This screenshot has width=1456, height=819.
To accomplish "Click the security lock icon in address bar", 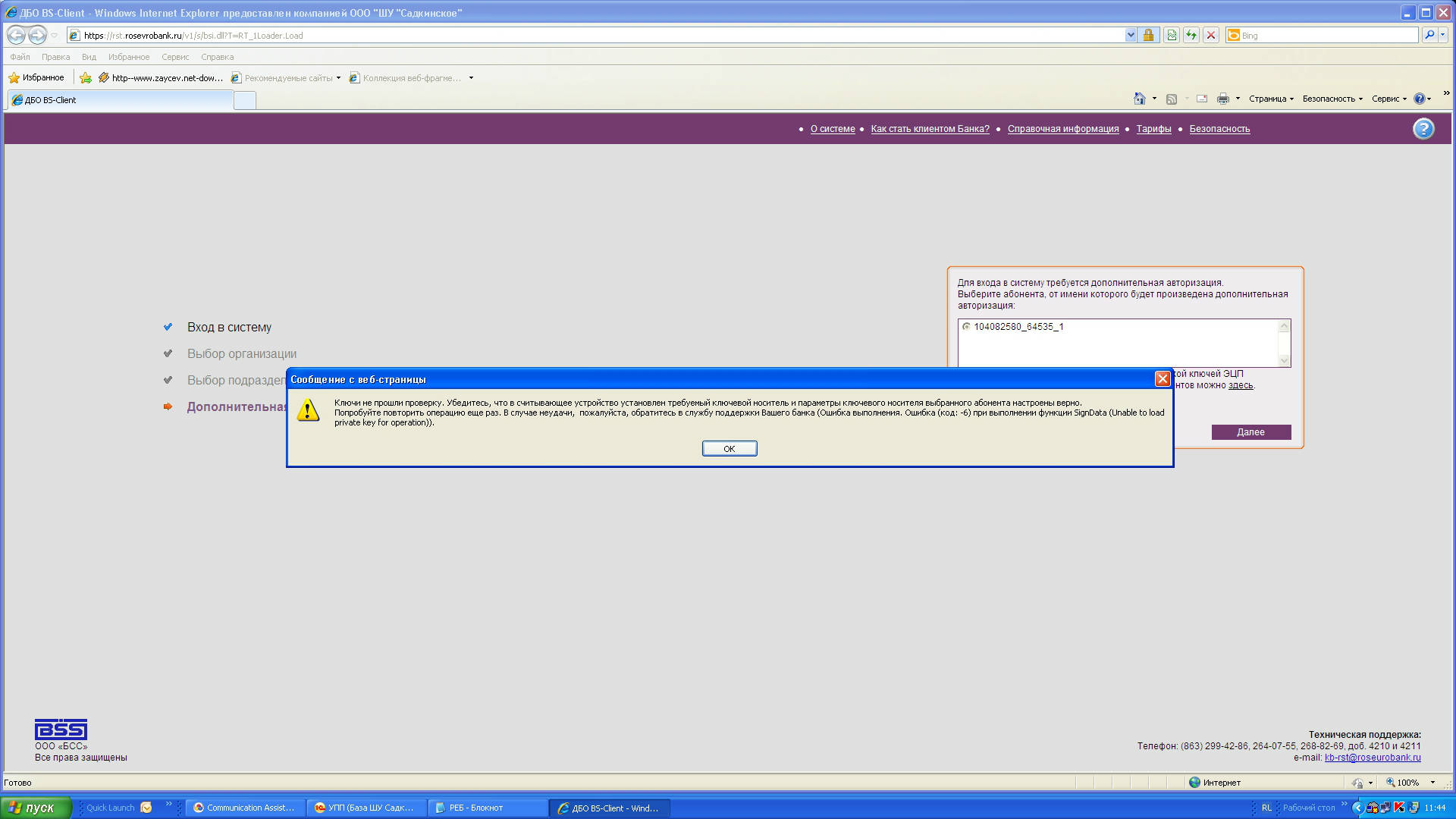I will (1148, 36).
